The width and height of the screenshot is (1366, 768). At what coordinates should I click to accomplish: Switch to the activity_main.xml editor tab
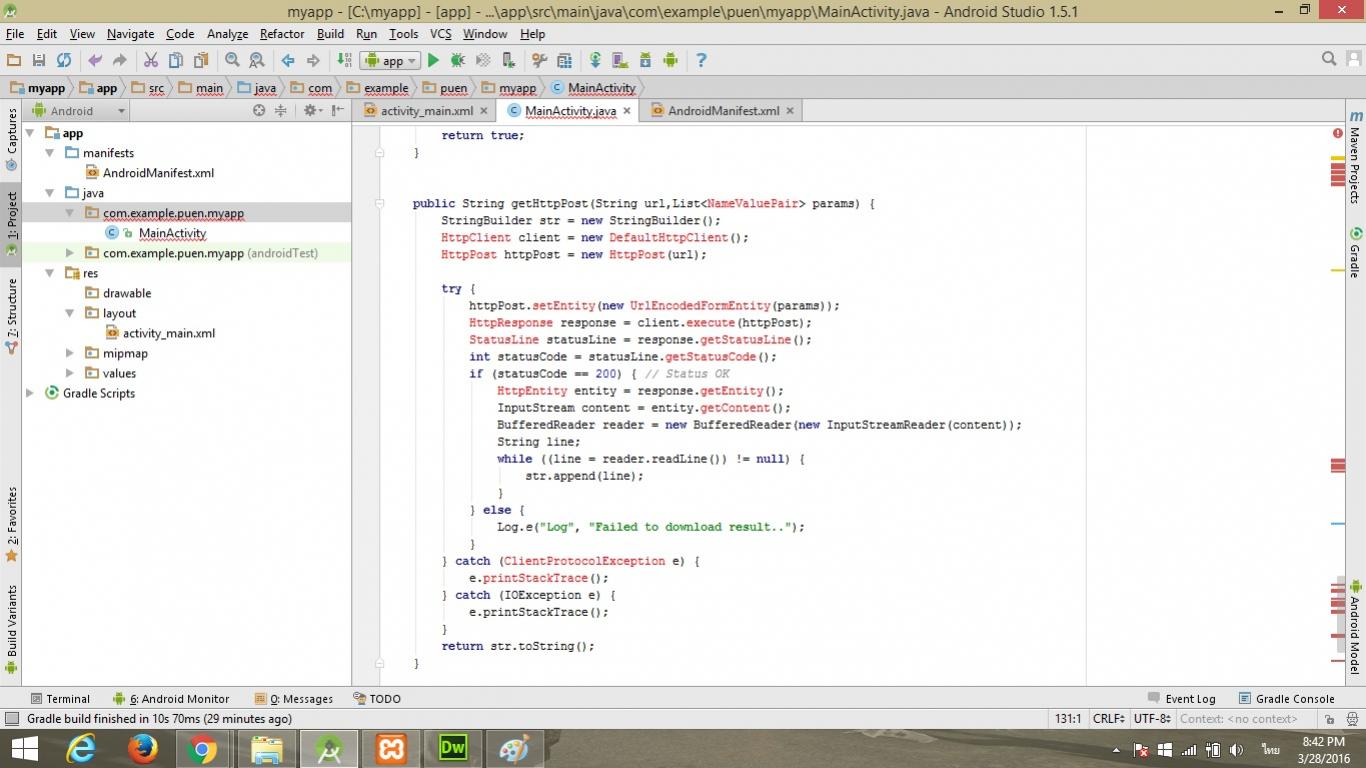[x=427, y=111]
